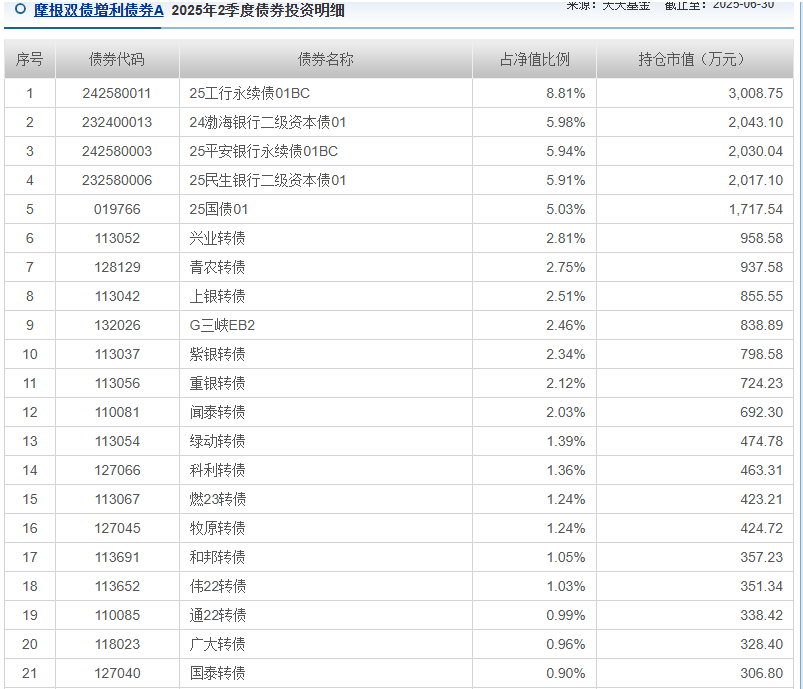Select bond code 110085
The image size is (803, 689).
(117, 615)
